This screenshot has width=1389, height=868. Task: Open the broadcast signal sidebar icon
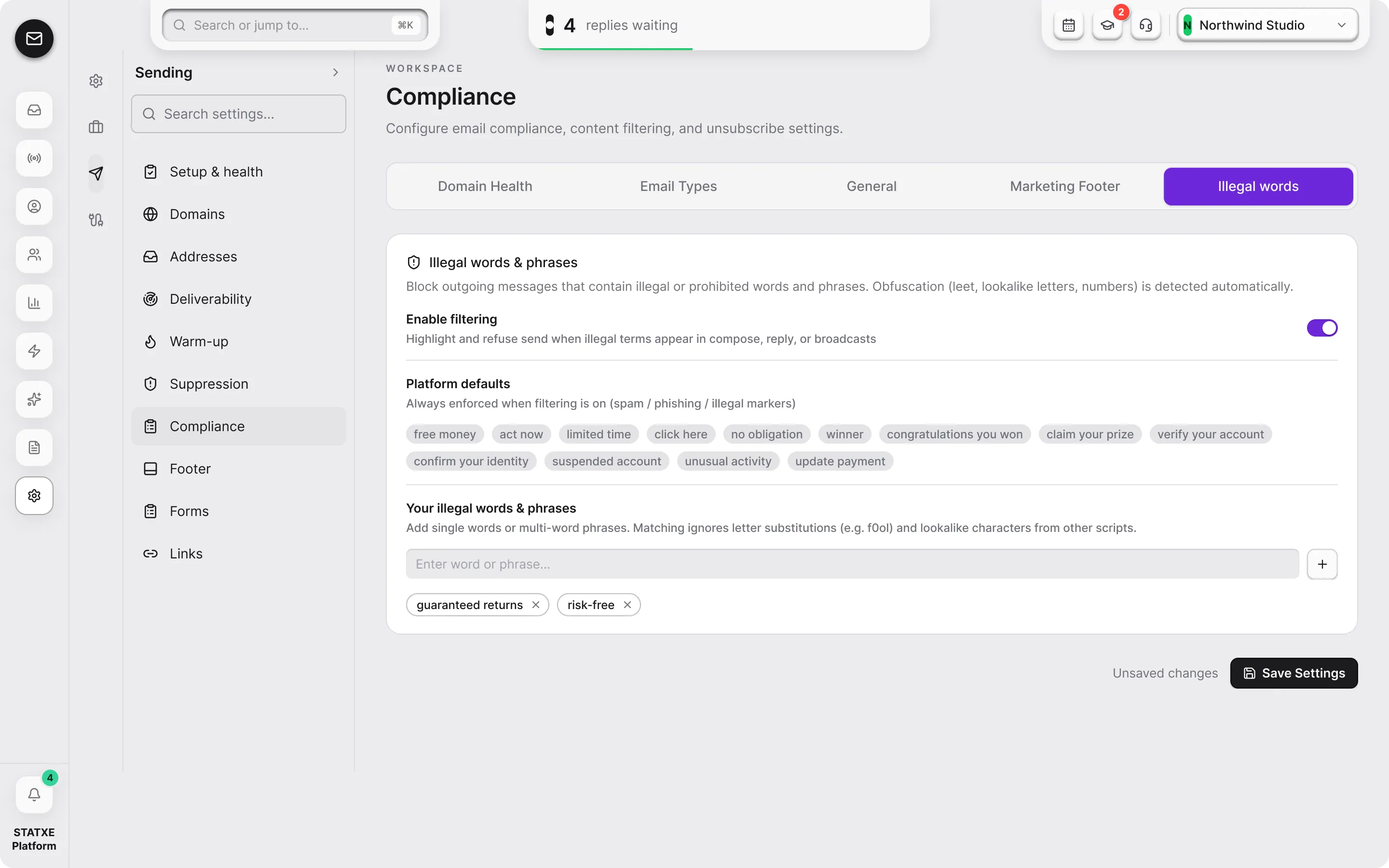[34, 158]
